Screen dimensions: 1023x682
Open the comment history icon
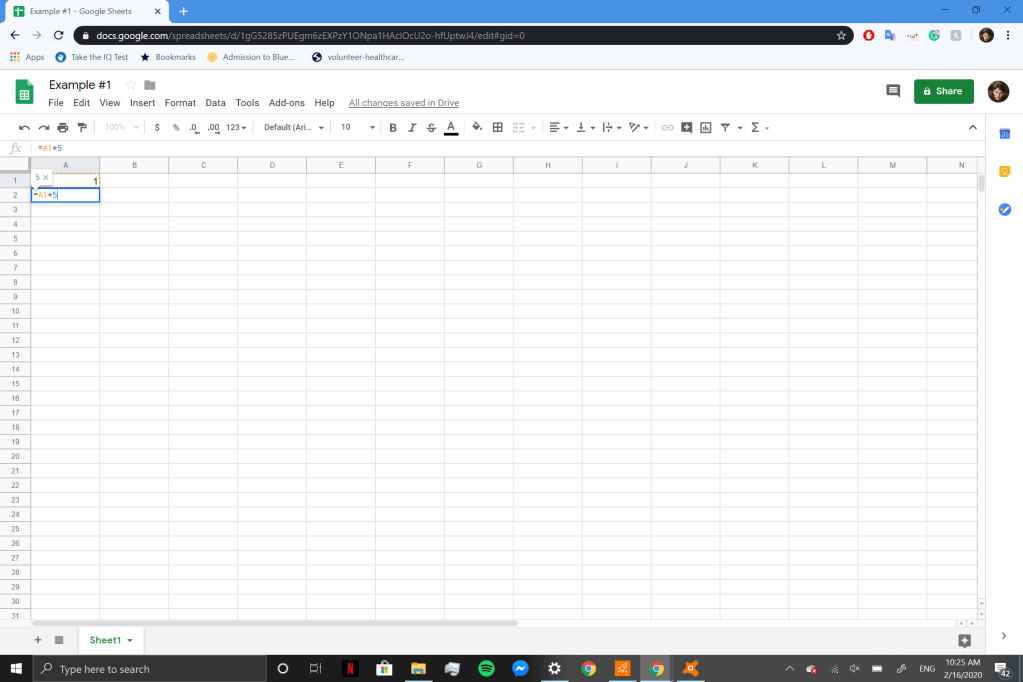[x=893, y=91]
